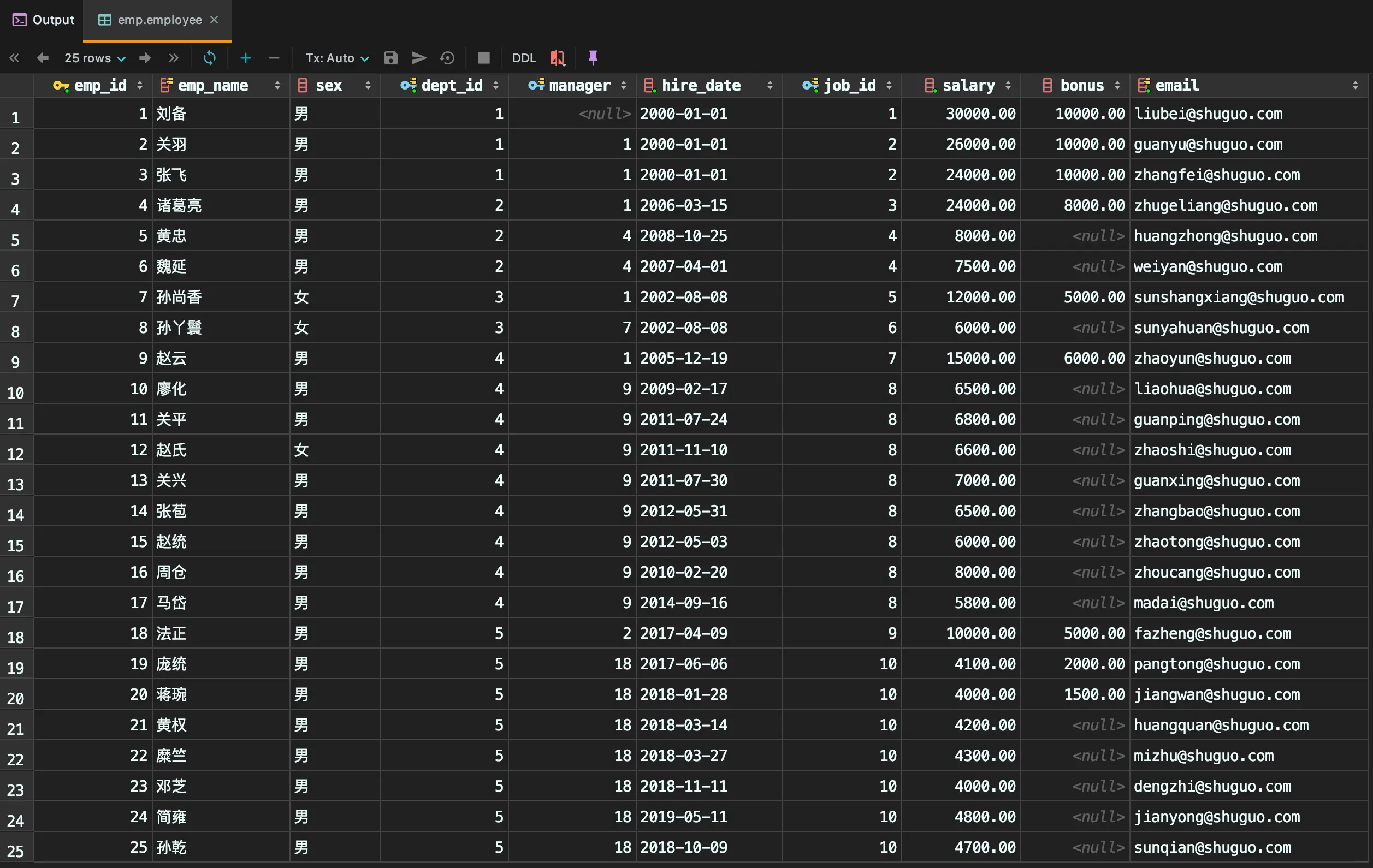Select the email cell liubei@shuguo.com
Viewport: 1373px width, 868px height.
[x=1208, y=114]
